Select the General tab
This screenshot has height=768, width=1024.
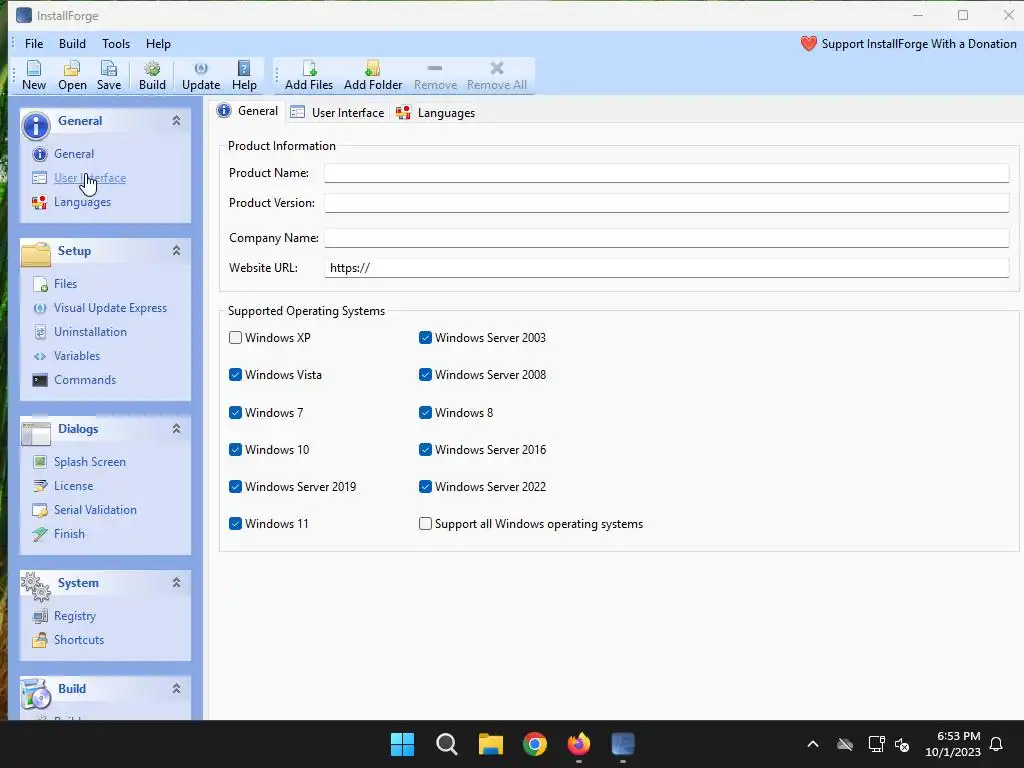pyautogui.click(x=248, y=111)
